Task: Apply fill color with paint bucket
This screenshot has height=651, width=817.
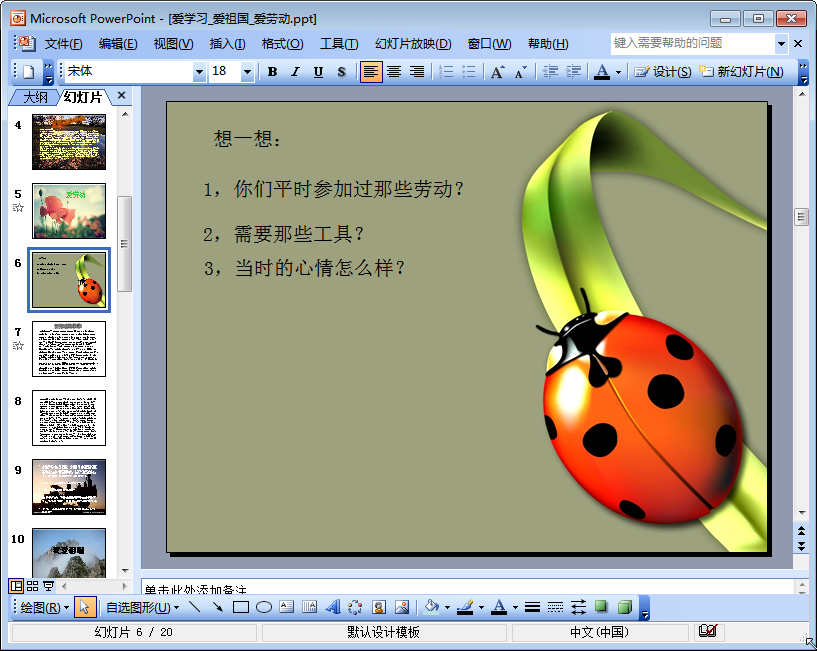Action: 431,607
